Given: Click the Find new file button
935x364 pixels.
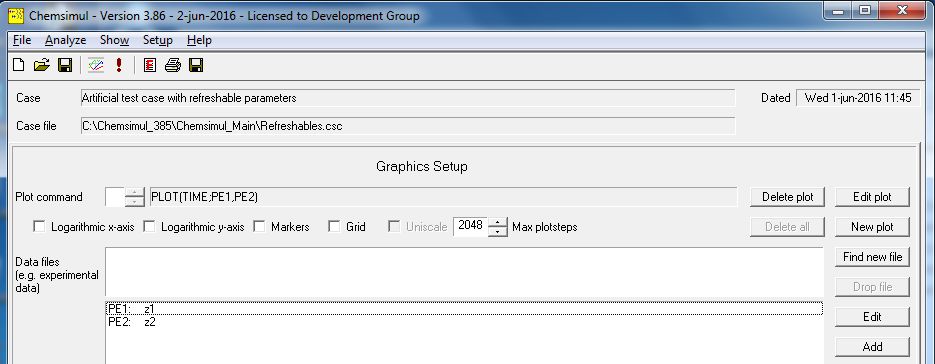Looking at the screenshot, I should tap(872, 257).
